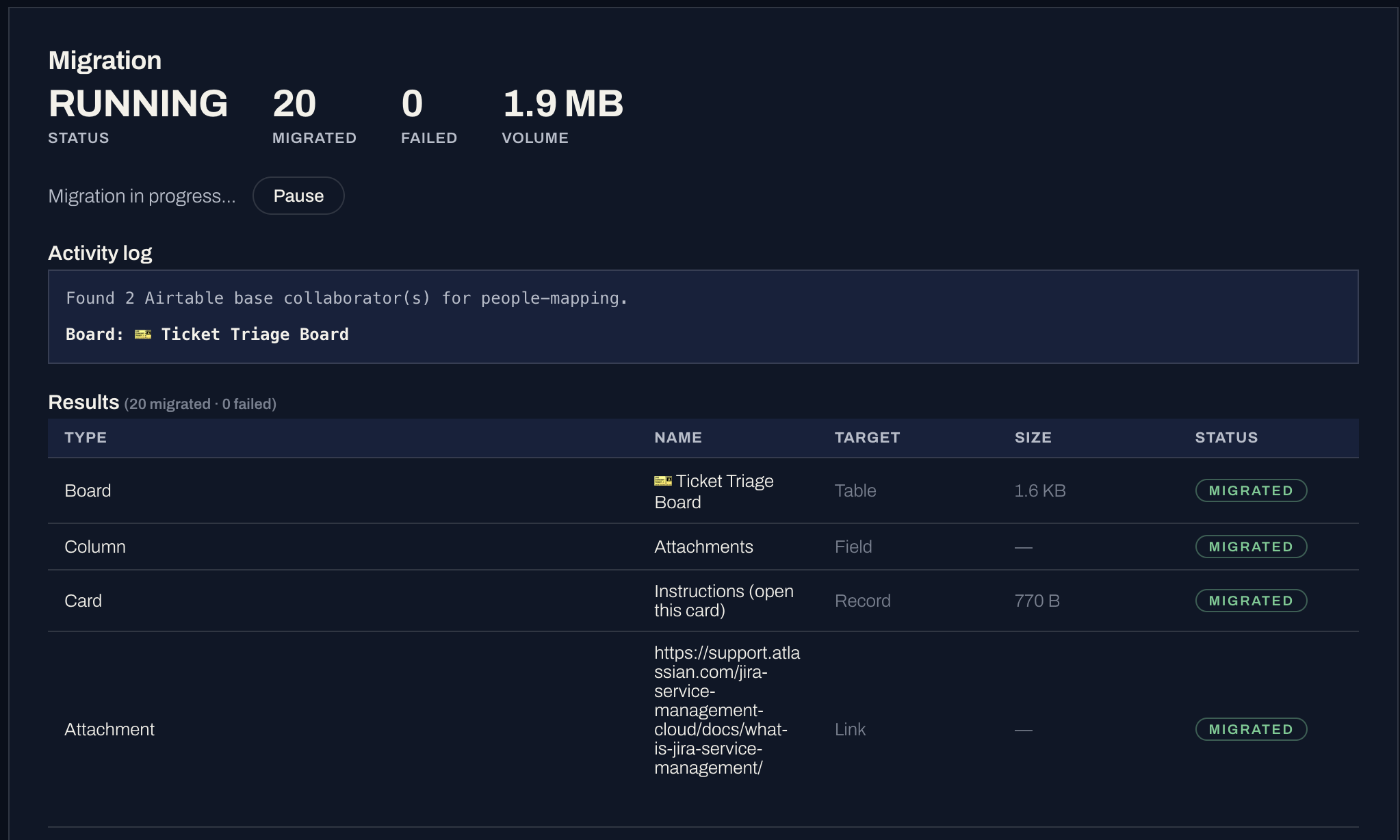Select the 'Found 2 Airtable base collaborator(s)' log line
Image resolution: width=1400 pixels, height=840 pixels.
[346, 298]
